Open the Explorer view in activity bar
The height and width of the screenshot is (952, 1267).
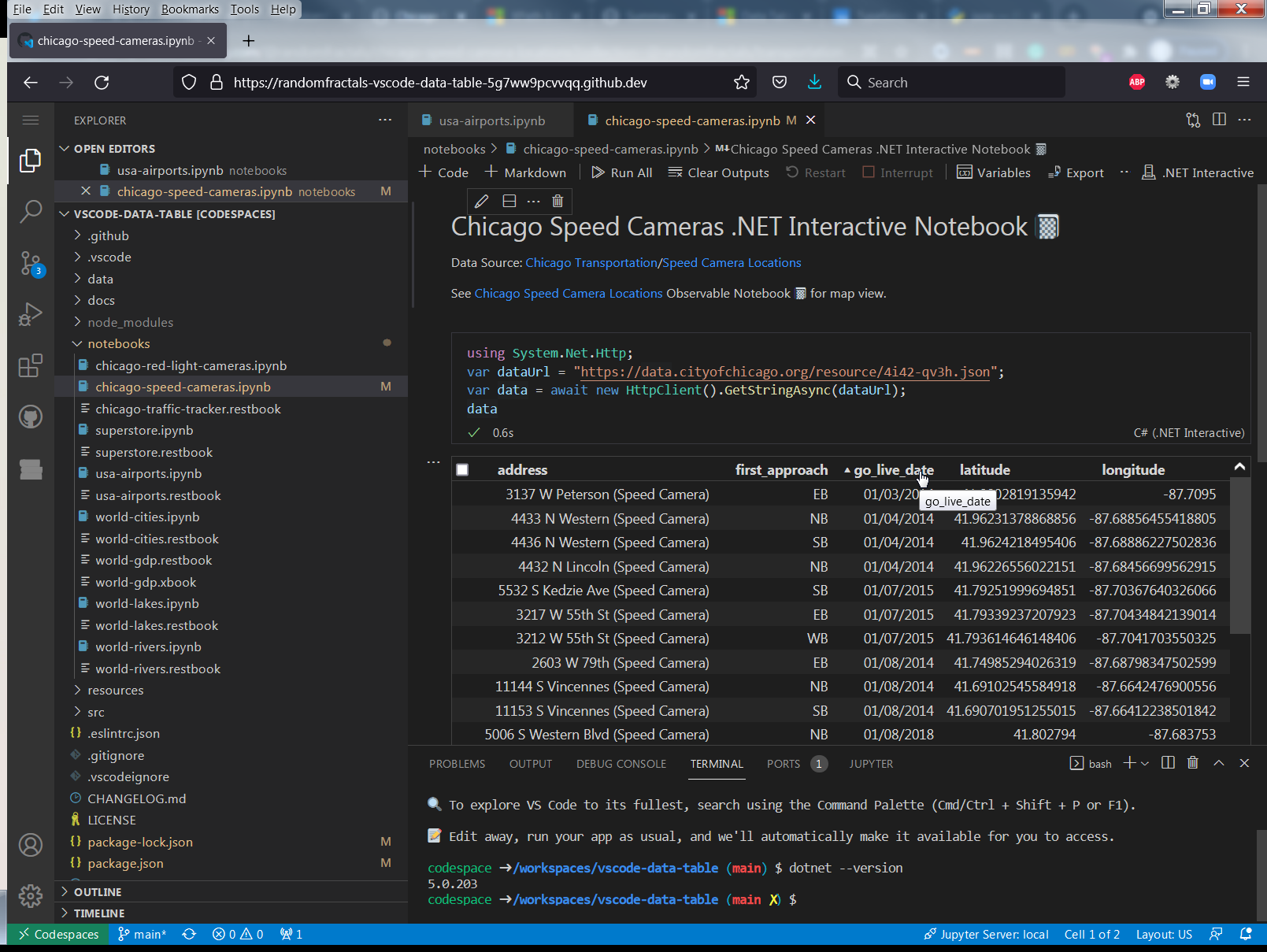point(31,161)
